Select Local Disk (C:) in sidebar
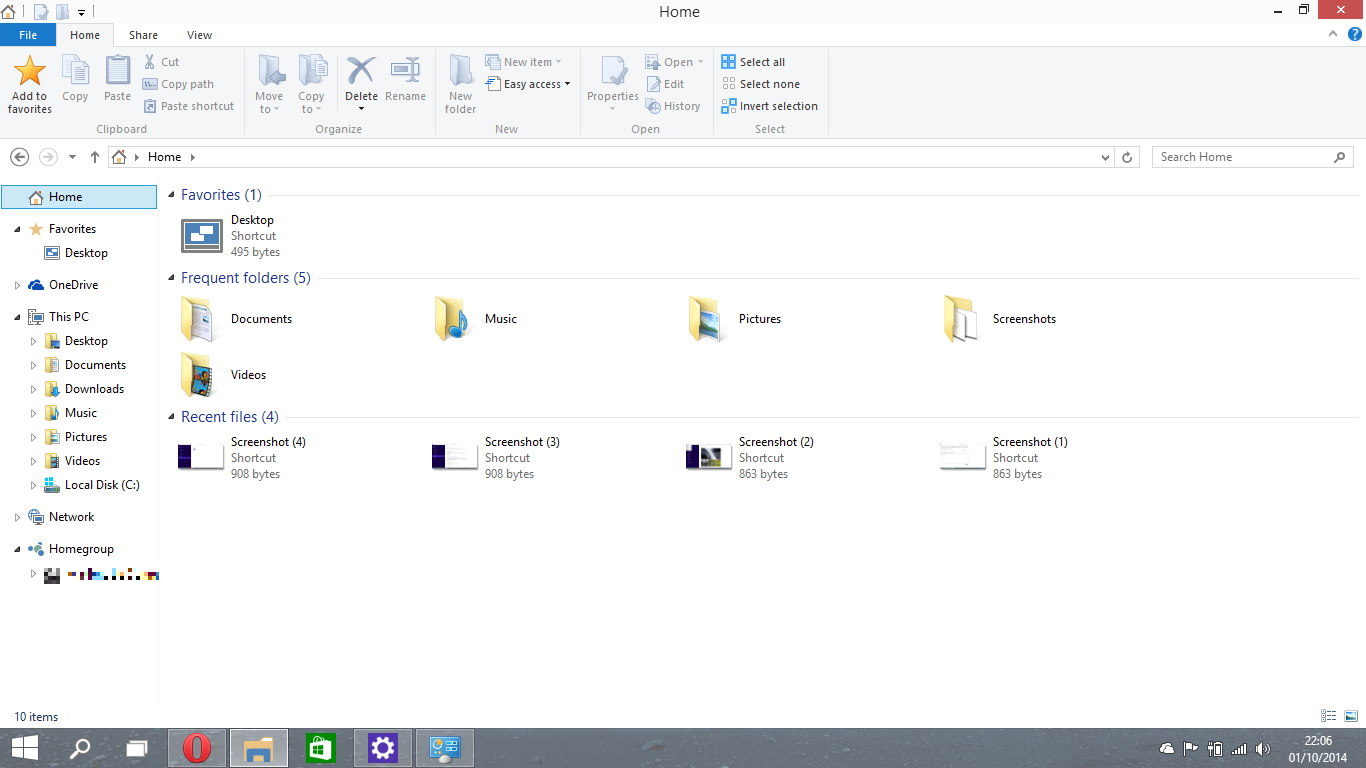The width and height of the screenshot is (1366, 768). (x=102, y=485)
